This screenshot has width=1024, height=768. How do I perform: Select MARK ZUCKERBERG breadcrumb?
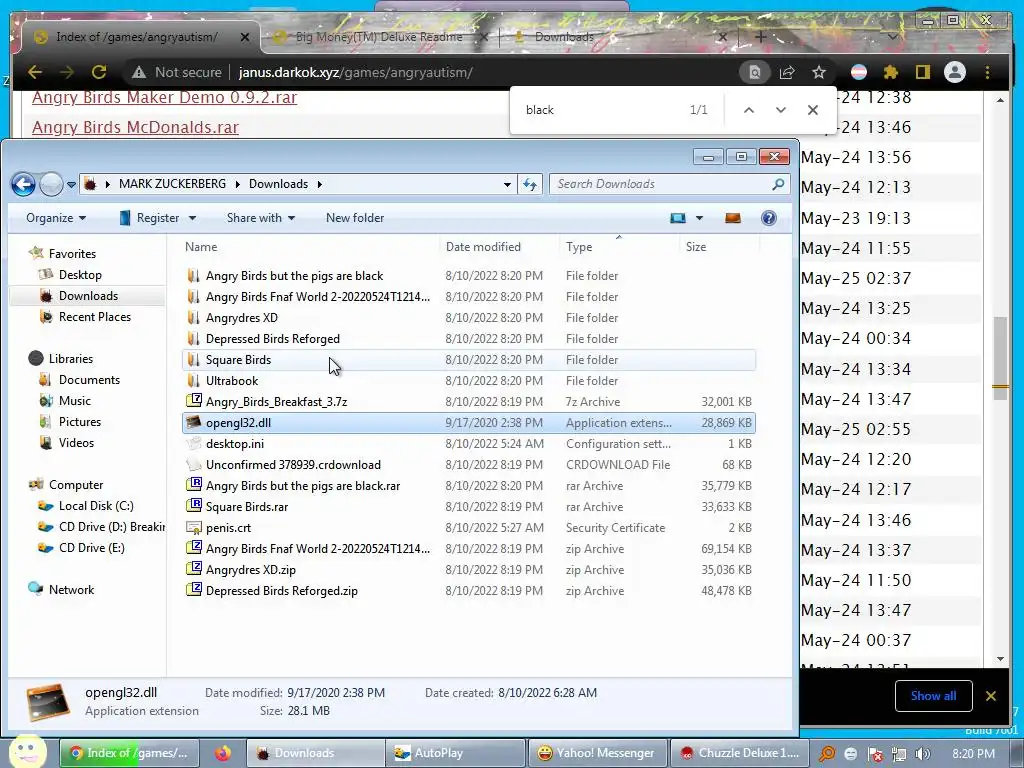(x=172, y=184)
